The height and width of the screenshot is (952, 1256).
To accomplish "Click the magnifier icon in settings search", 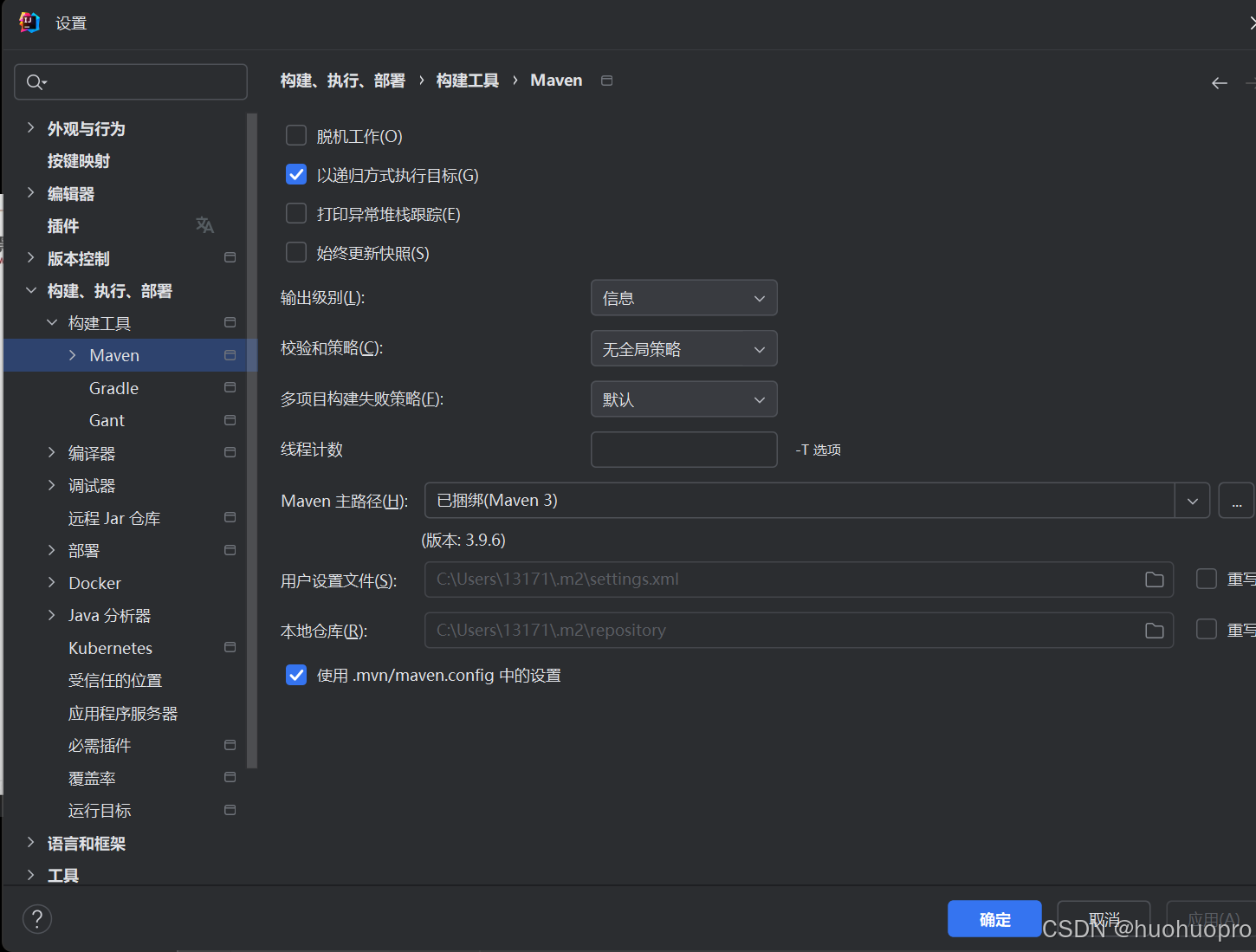I will coord(36,82).
